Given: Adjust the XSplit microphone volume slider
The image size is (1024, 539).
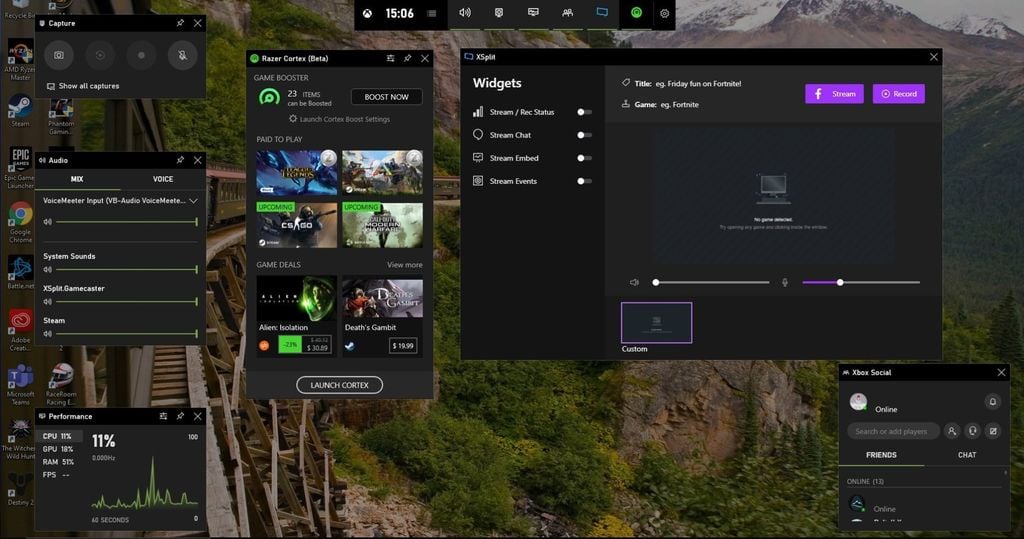Looking at the screenshot, I should pyautogui.click(x=861, y=282).
